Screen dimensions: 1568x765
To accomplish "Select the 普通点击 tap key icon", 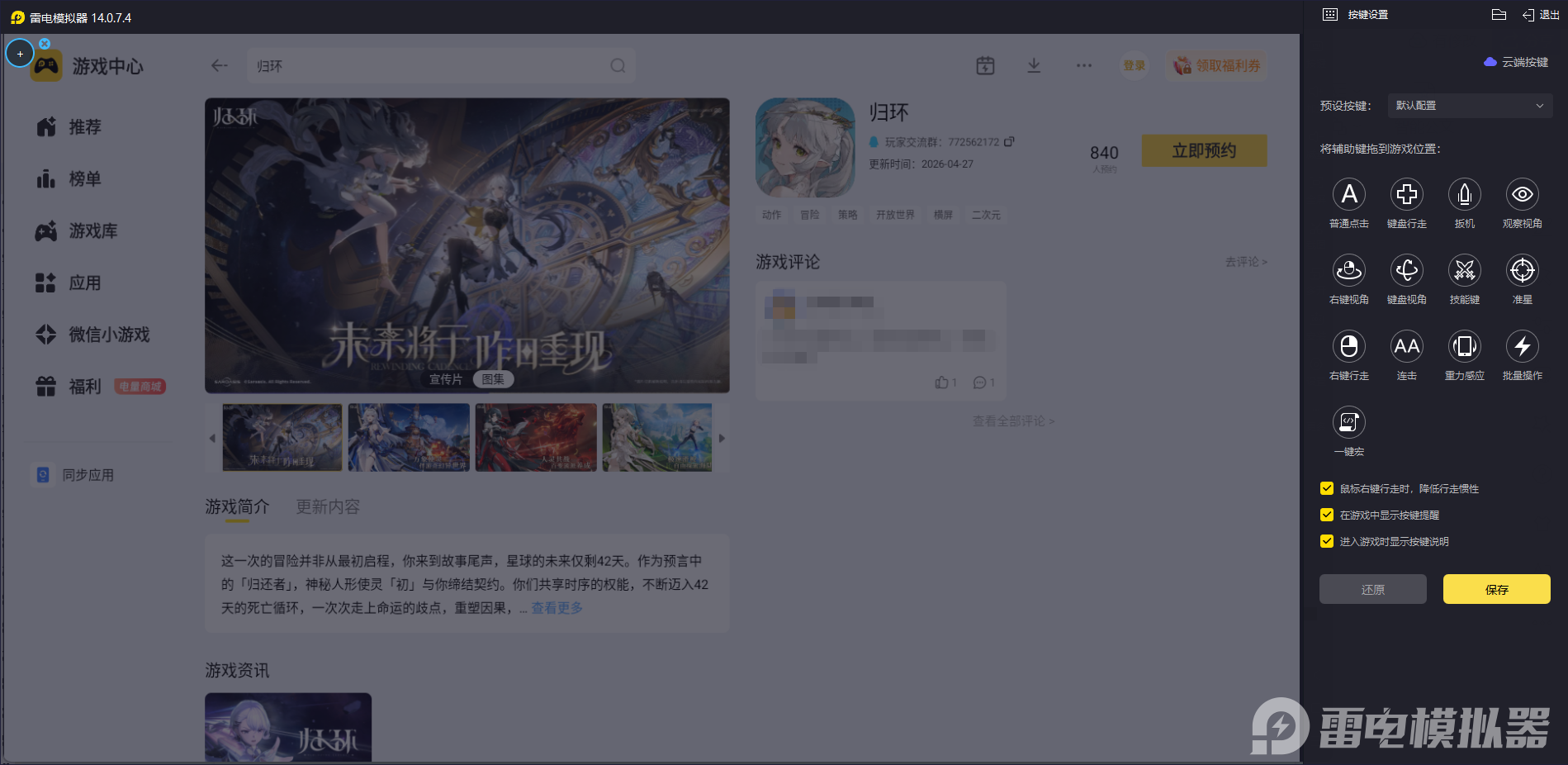I will point(1349,194).
